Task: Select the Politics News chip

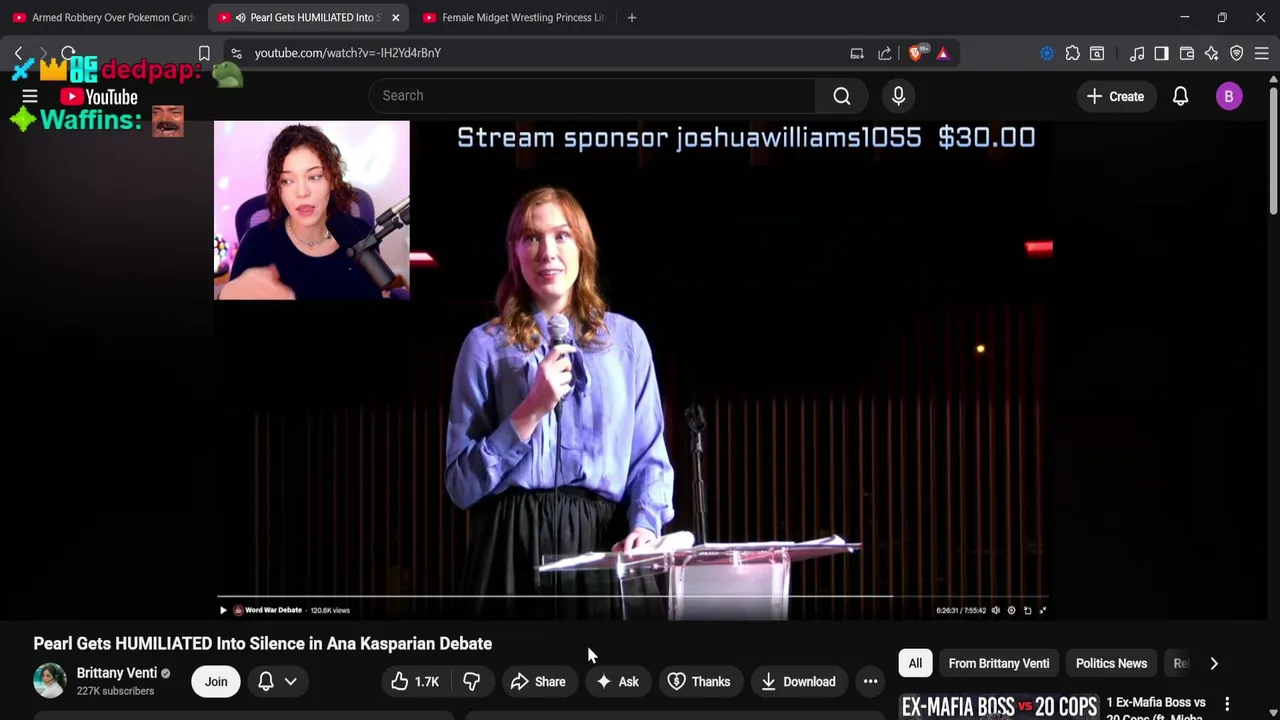Action: [1111, 663]
